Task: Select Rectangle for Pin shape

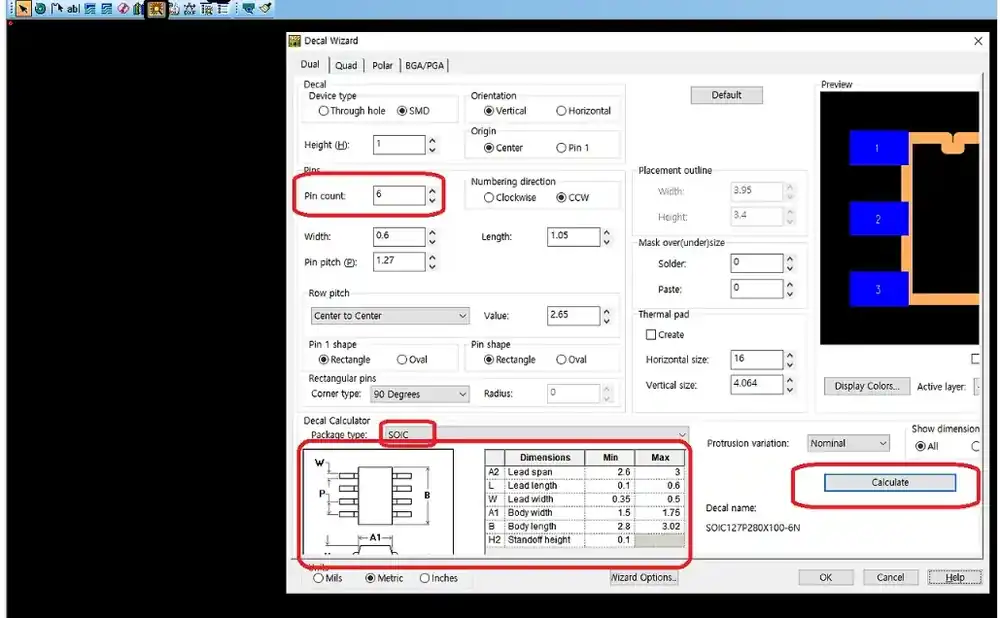Action: (x=489, y=360)
